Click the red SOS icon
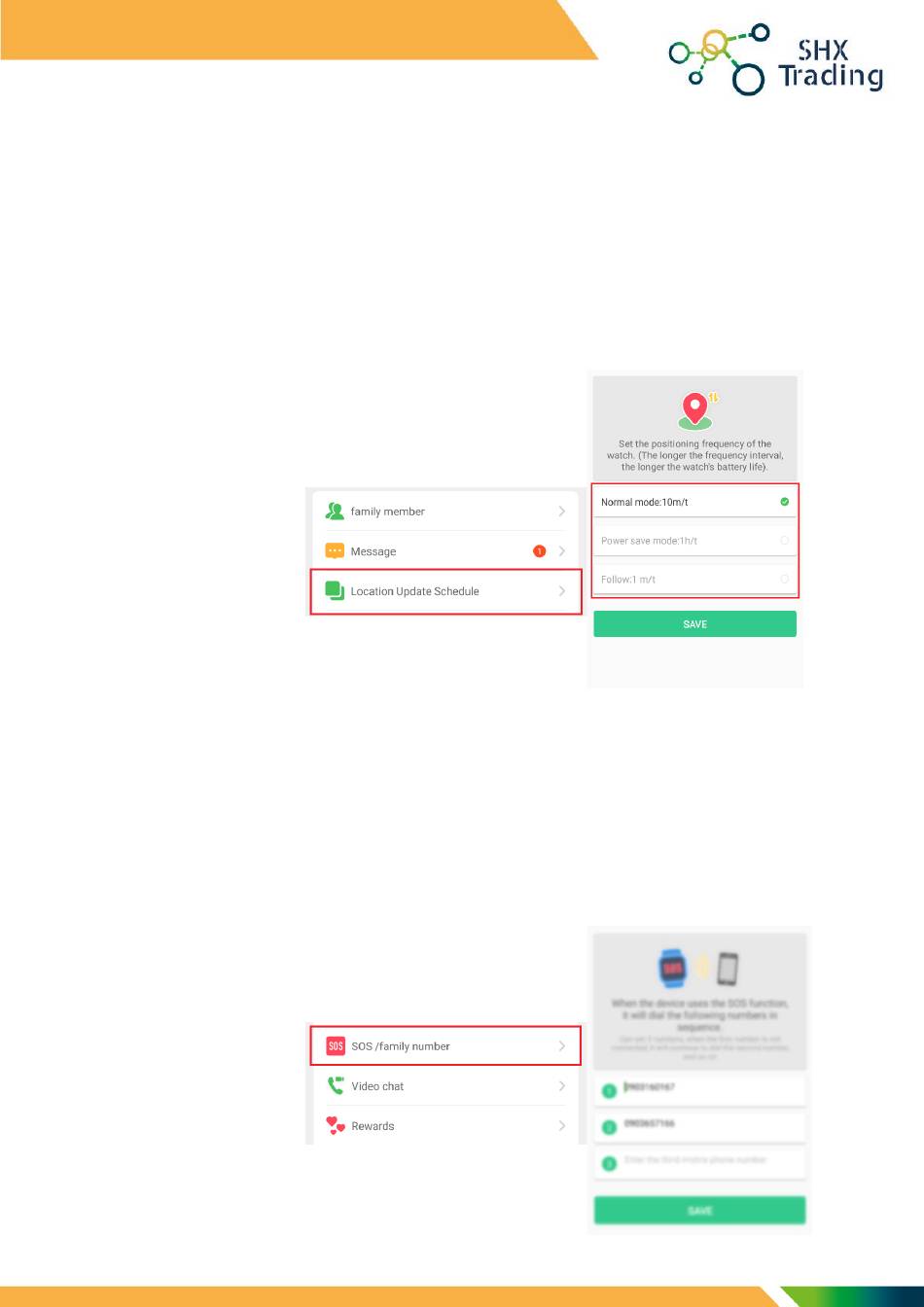This screenshot has height=1307, width=924. (336, 1046)
